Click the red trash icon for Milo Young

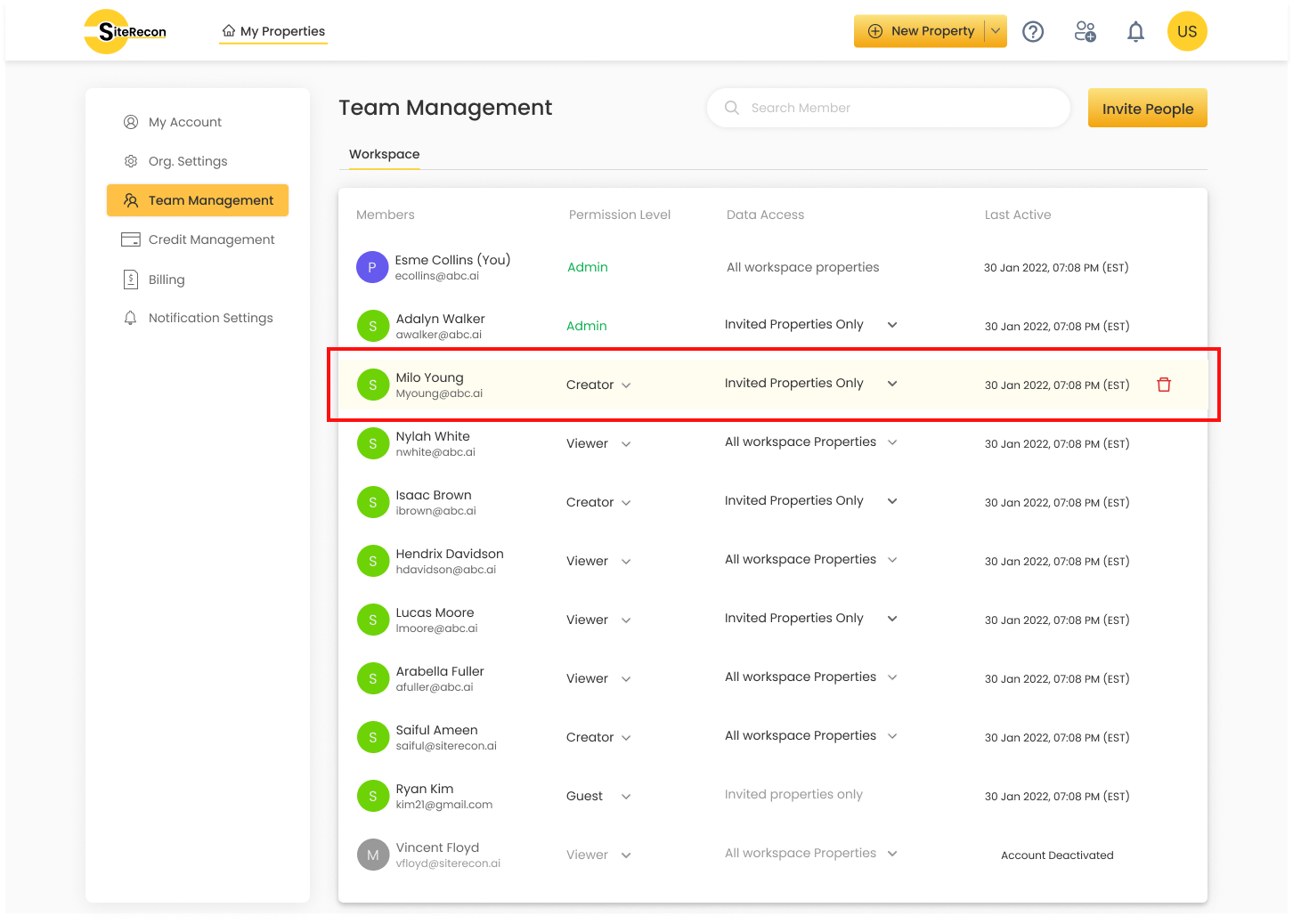[x=1163, y=385]
